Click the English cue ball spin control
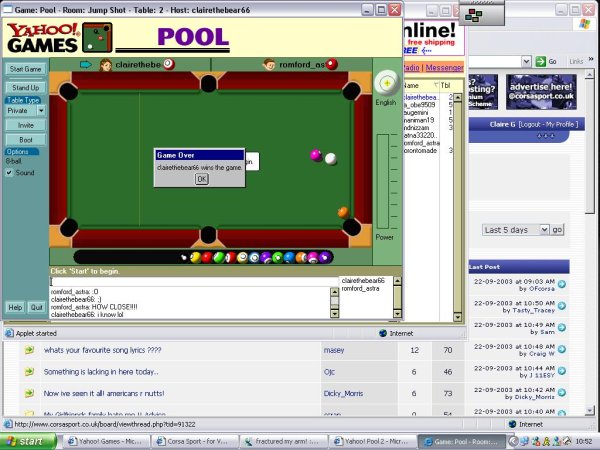The width and height of the screenshot is (600, 450). pos(386,83)
